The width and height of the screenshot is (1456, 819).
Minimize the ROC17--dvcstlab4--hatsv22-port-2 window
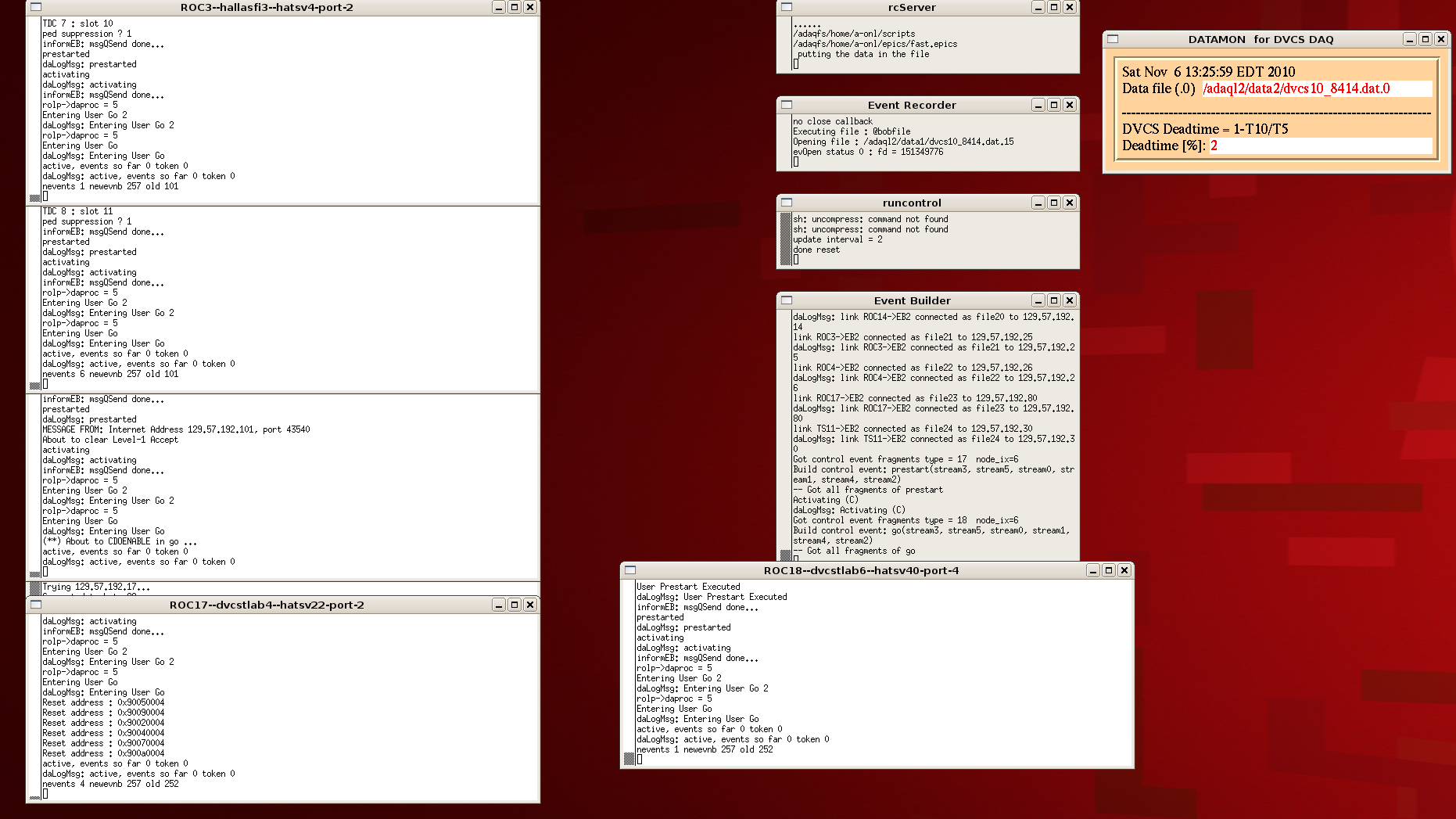pos(499,605)
